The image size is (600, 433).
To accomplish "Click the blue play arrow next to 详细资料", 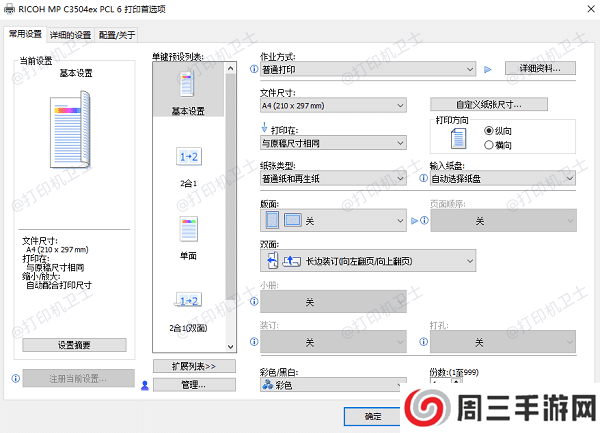I will pyautogui.click(x=488, y=70).
